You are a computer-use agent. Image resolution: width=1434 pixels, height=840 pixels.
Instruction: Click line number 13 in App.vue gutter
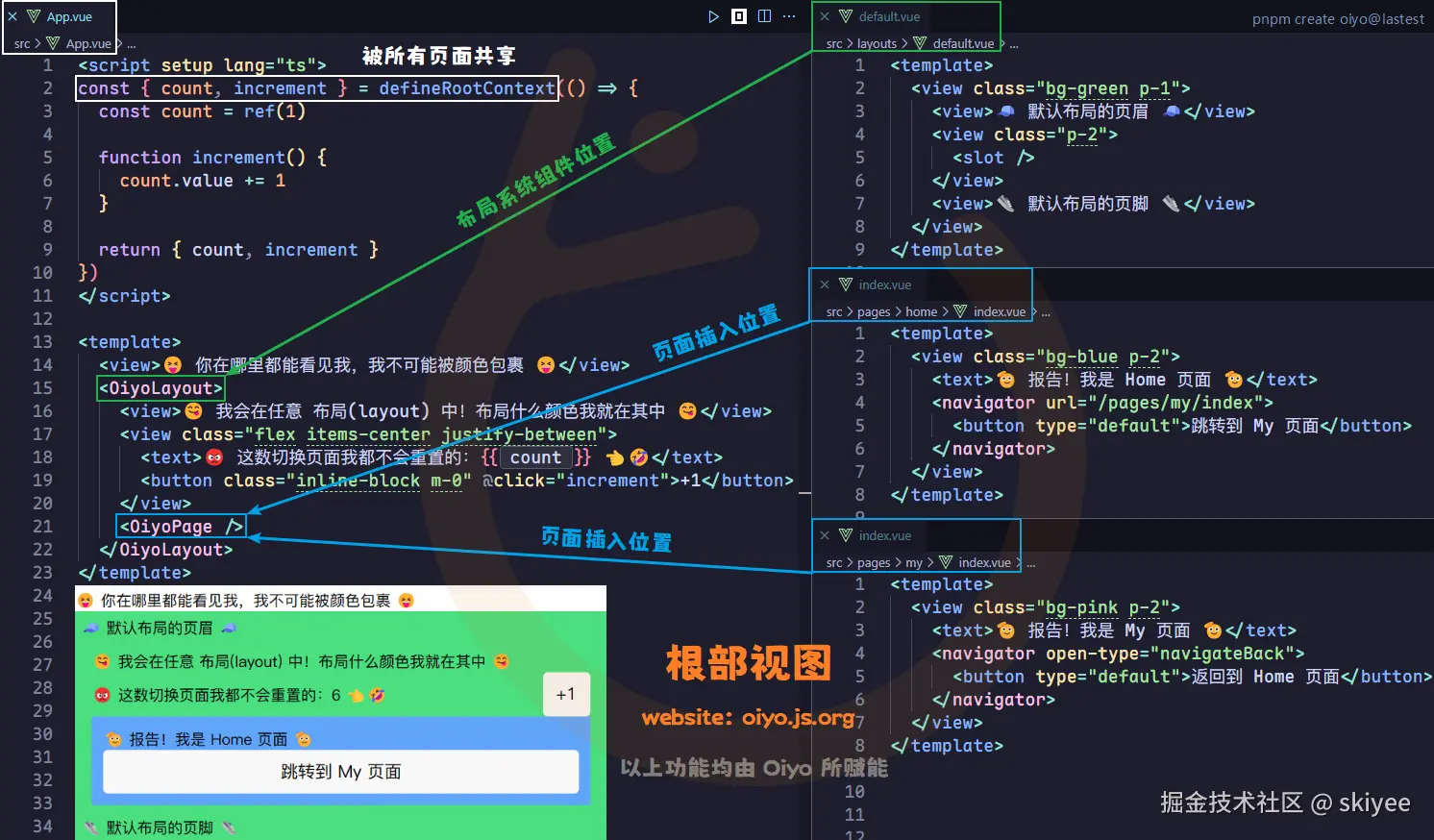[42, 342]
